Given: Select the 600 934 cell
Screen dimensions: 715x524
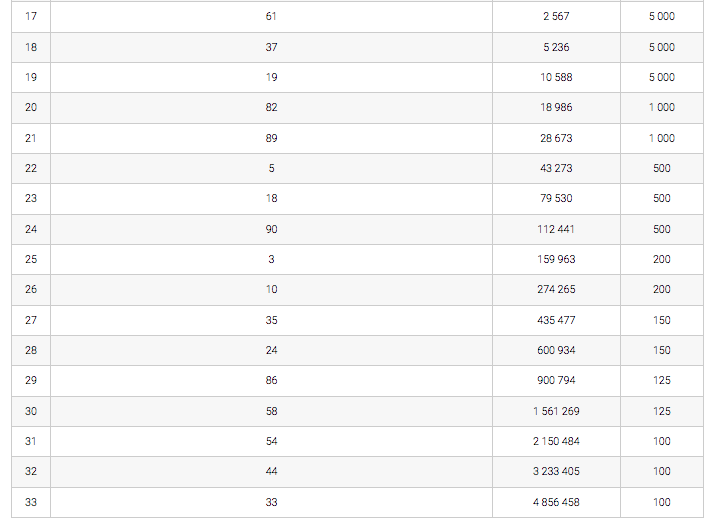Looking at the screenshot, I should (x=556, y=350).
